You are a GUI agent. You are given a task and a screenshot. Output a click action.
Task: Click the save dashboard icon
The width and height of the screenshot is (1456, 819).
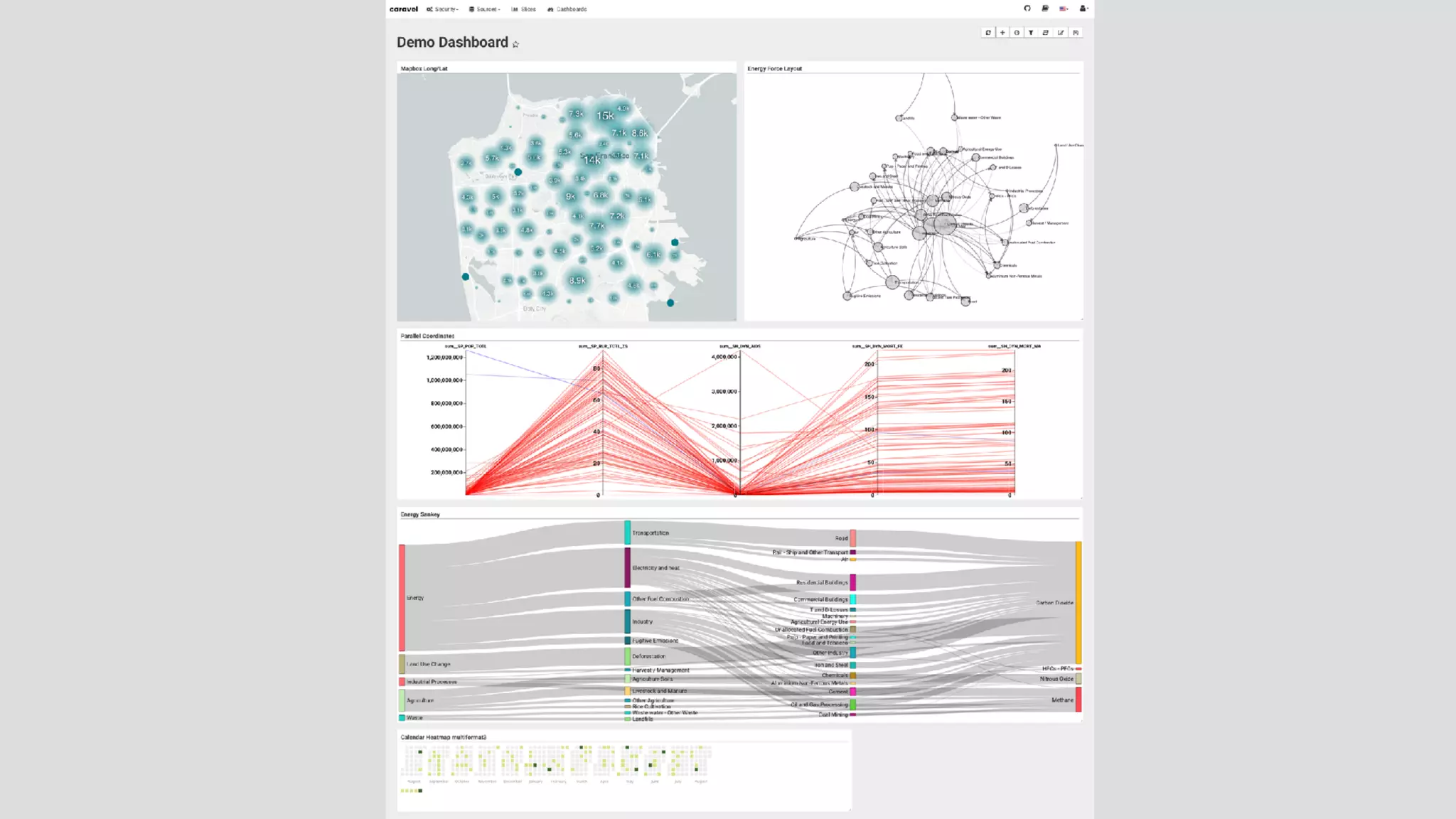pyautogui.click(x=1076, y=33)
